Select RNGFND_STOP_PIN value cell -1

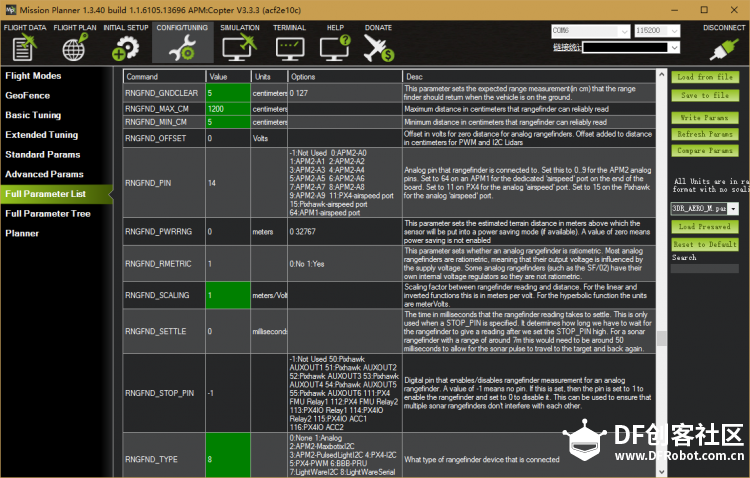pyautogui.click(x=228, y=393)
